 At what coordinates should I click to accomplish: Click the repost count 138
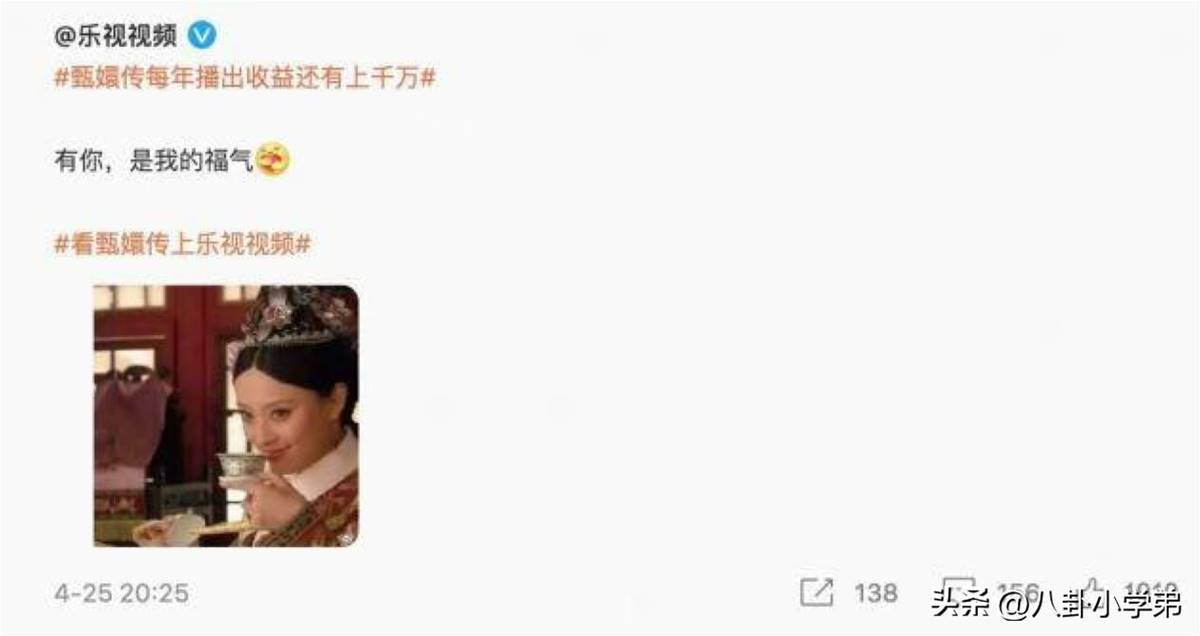[876, 593]
